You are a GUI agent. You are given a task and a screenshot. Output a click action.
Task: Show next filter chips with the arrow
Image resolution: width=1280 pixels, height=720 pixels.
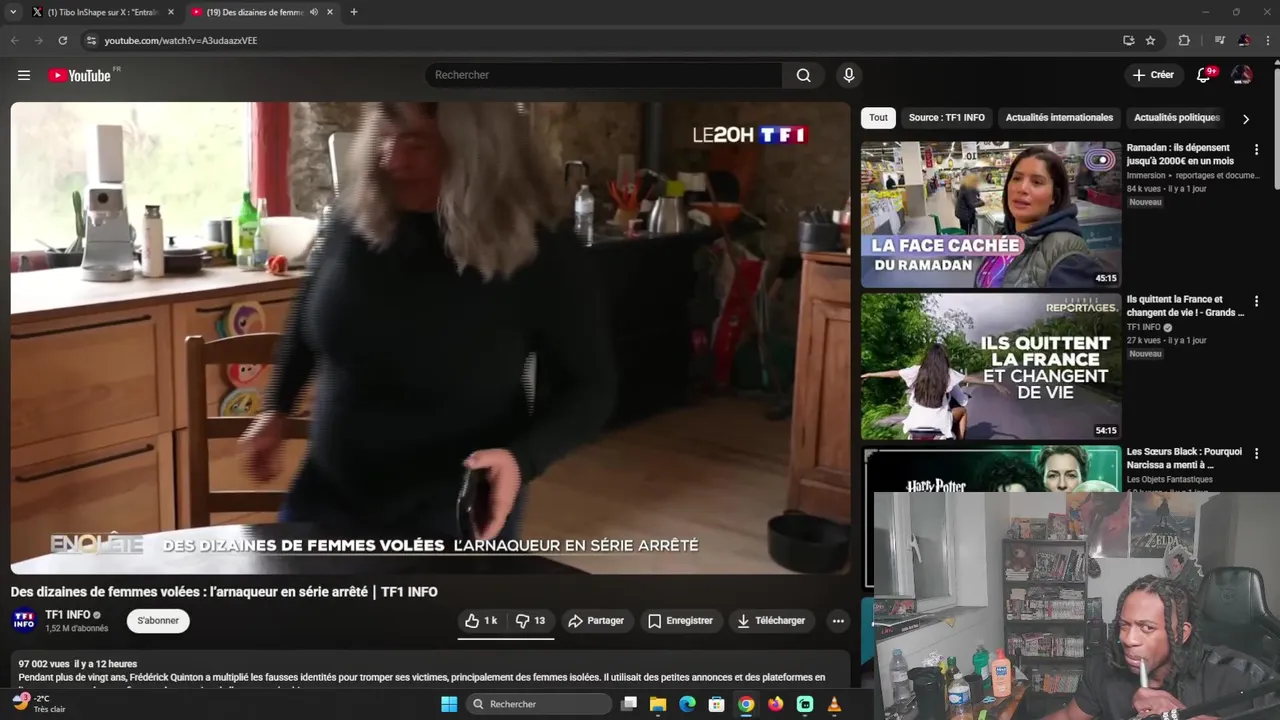coord(1245,119)
